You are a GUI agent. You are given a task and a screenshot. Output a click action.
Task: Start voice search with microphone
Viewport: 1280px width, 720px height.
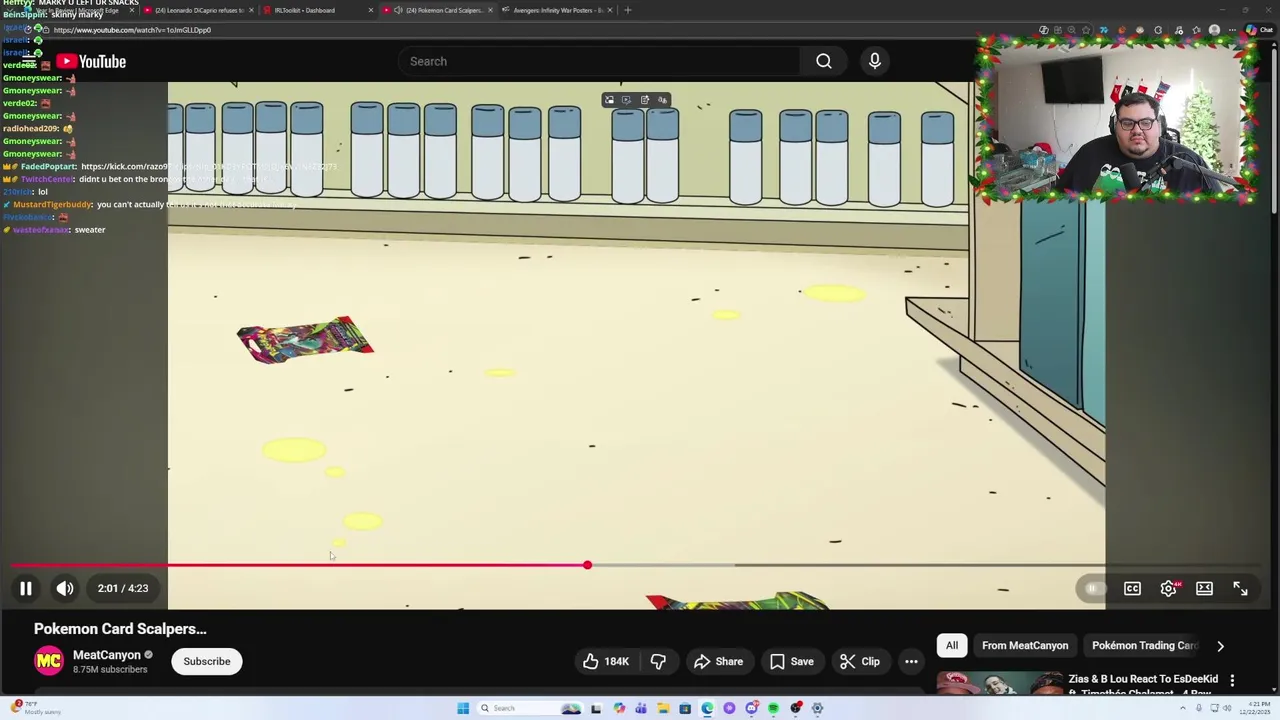[874, 61]
